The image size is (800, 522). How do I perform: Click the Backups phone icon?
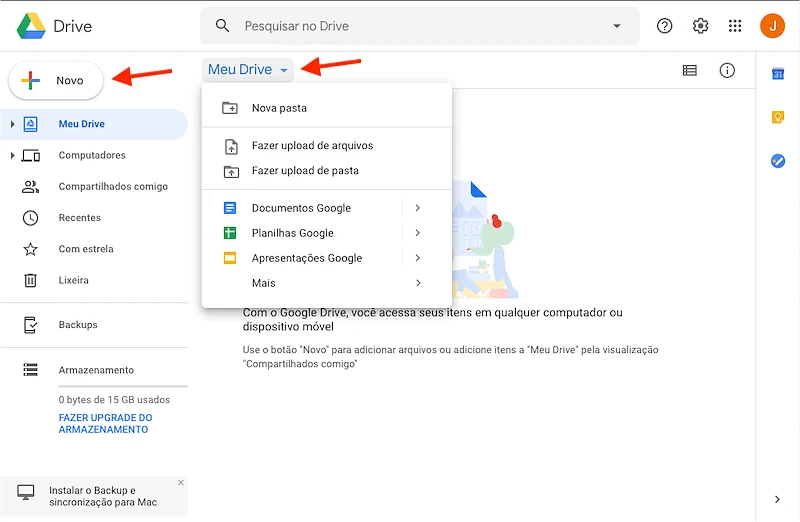click(31, 325)
